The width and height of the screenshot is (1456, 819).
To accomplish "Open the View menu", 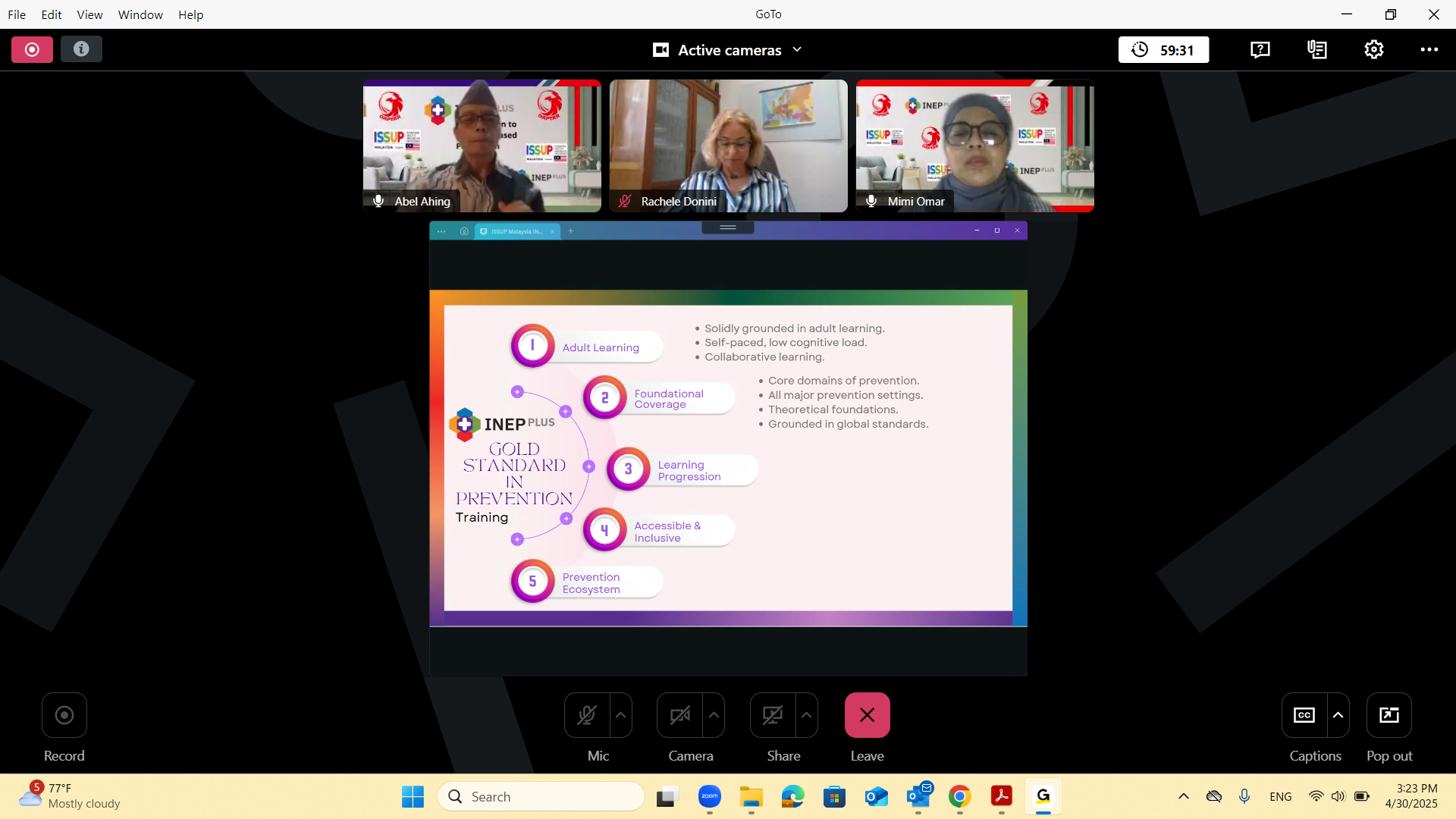I will (x=89, y=14).
